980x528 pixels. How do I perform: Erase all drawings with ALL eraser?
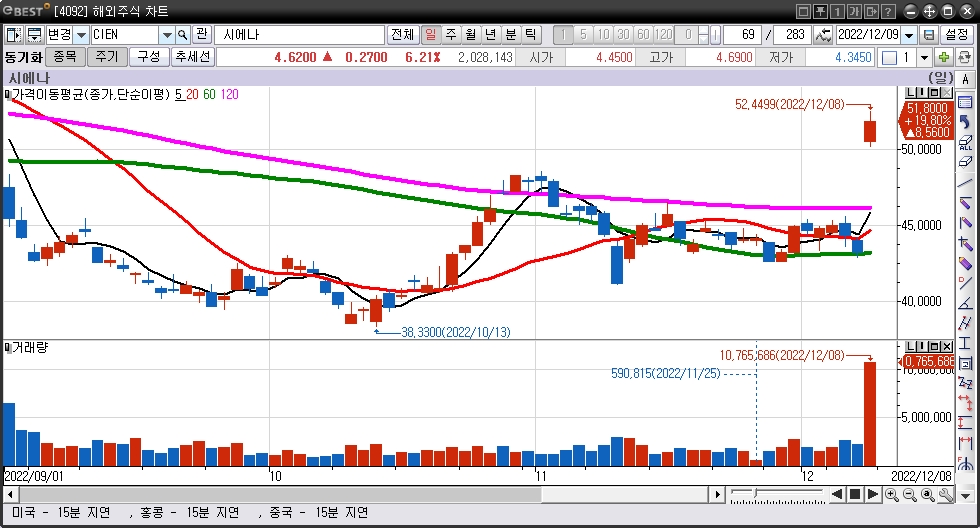966,142
